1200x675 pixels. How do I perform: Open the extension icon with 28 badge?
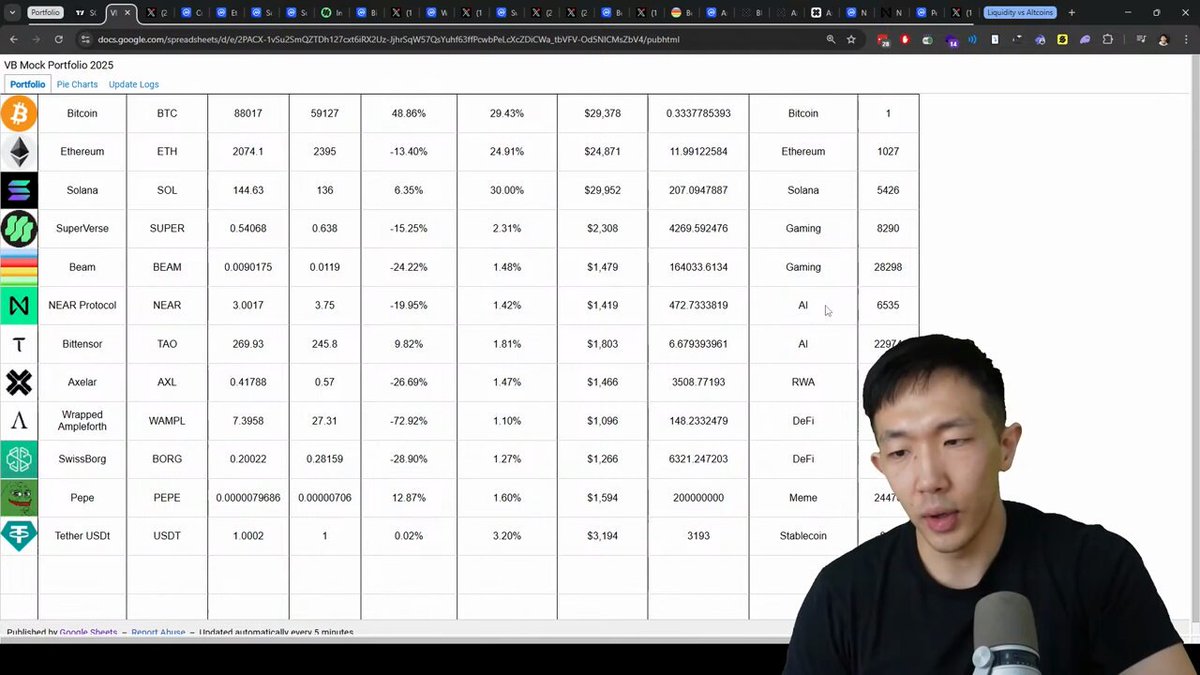click(883, 40)
